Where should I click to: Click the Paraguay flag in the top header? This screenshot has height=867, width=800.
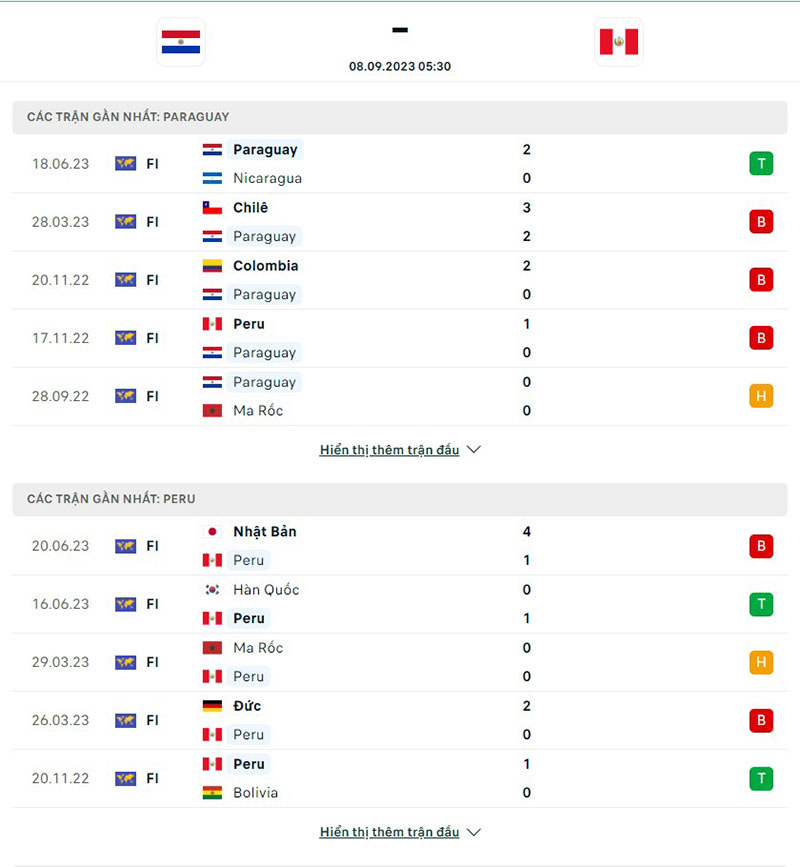click(180, 42)
